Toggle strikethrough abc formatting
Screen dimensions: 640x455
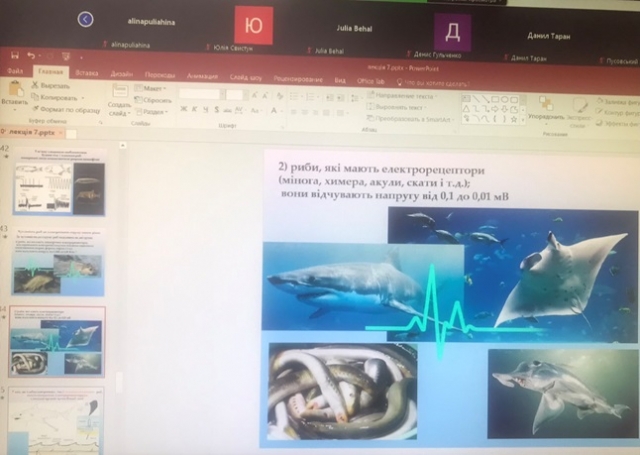[x=227, y=110]
